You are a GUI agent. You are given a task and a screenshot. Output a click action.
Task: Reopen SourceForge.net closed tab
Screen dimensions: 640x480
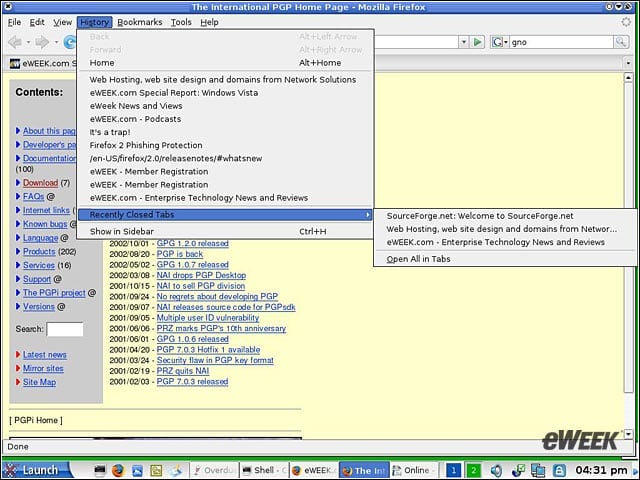pyautogui.click(x=505, y=216)
